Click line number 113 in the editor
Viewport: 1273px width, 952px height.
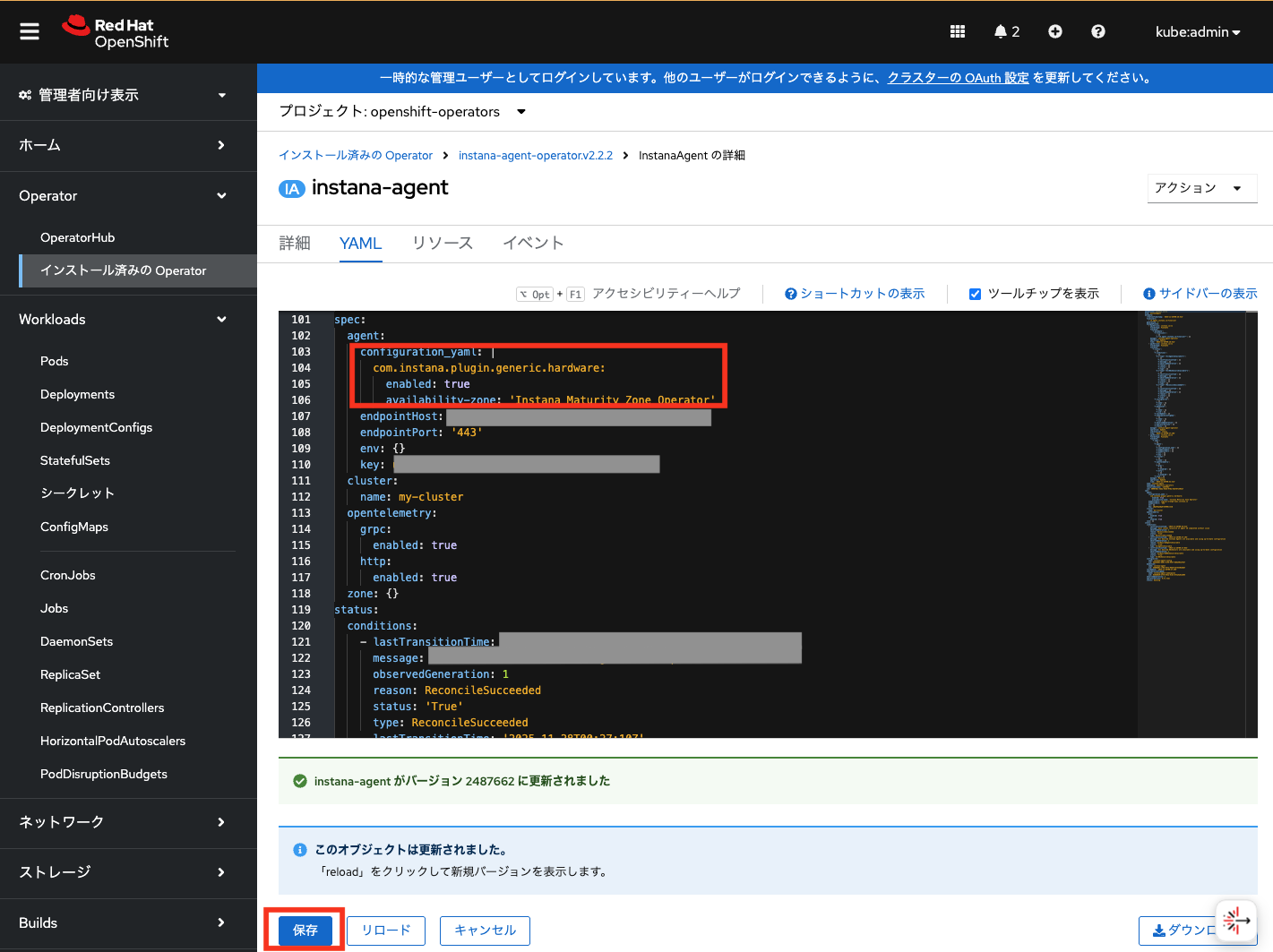pyautogui.click(x=301, y=513)
